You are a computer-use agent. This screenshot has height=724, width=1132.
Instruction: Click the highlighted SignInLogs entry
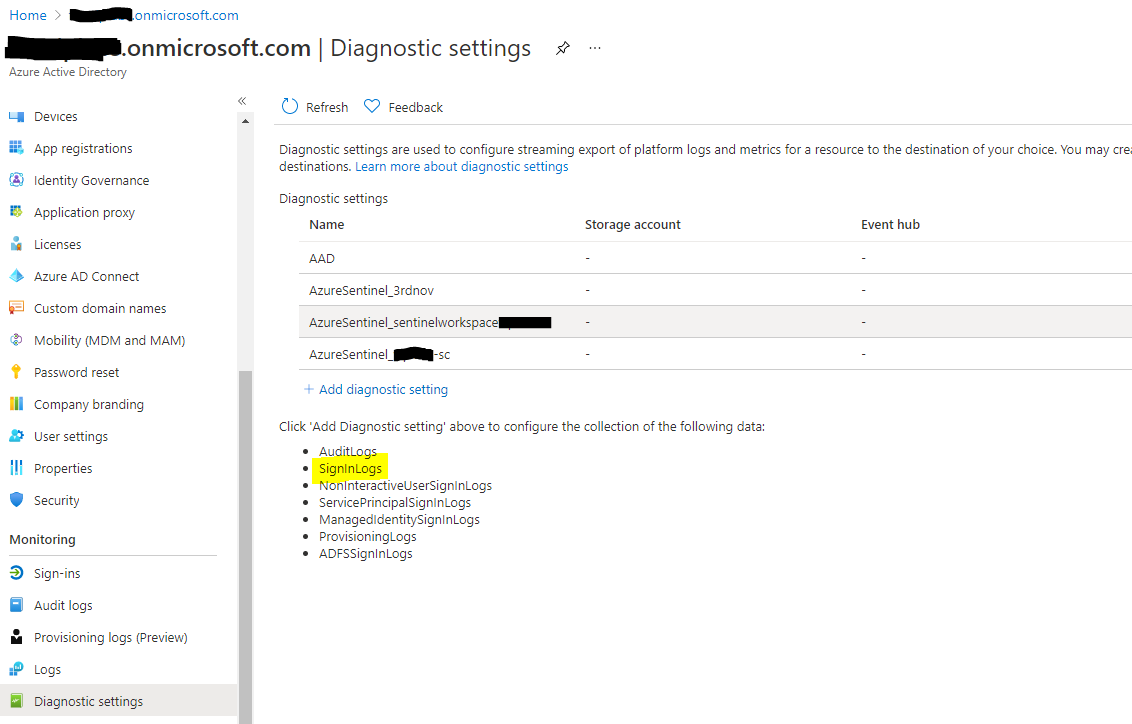click(x=350, y=468)
